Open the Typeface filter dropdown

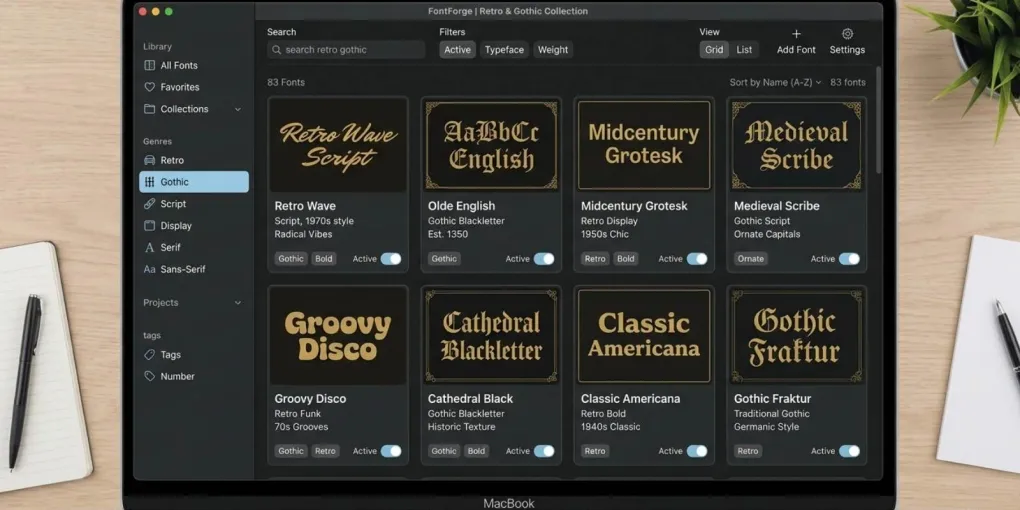pos(504,49)
